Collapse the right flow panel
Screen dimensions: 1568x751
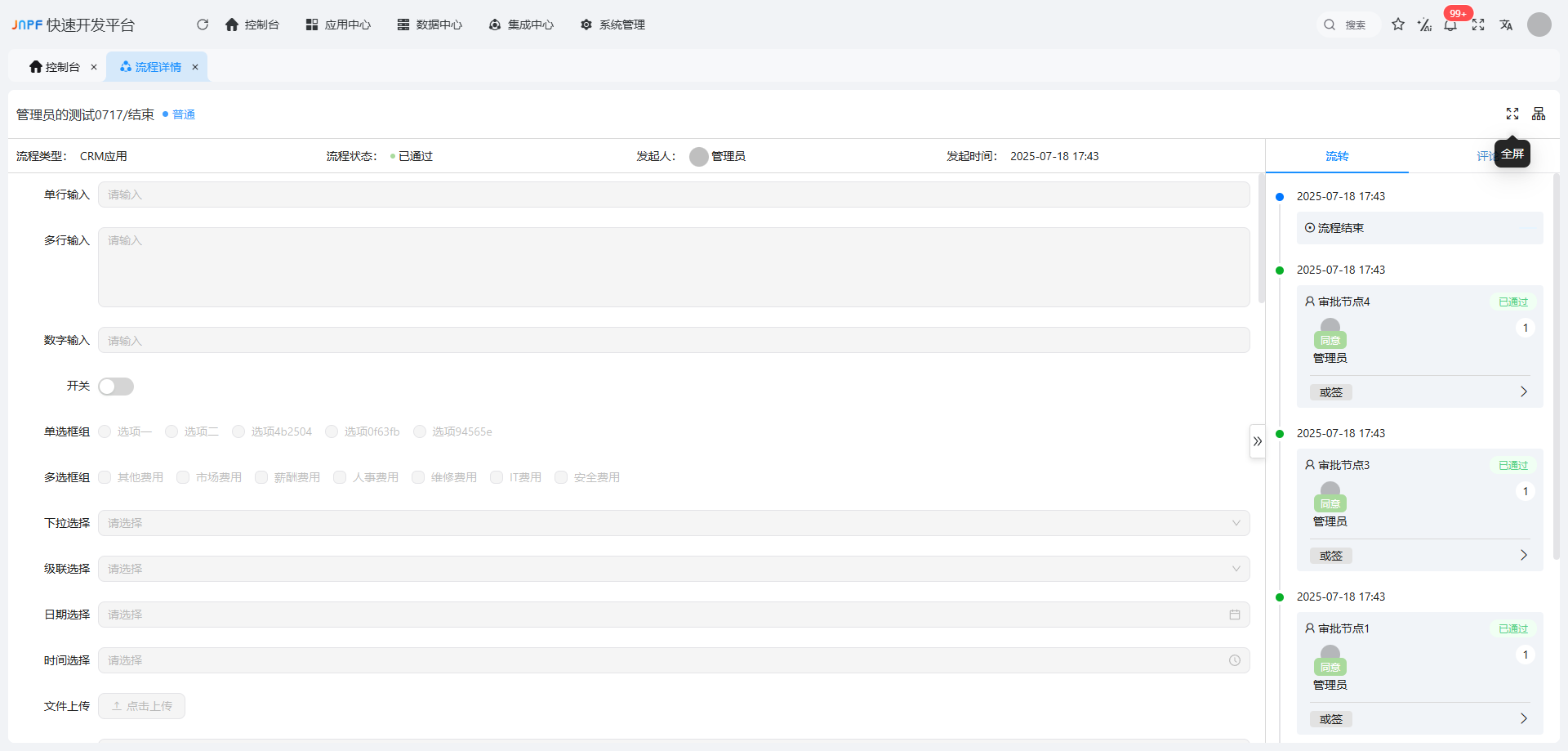(x=1258, y=441)
